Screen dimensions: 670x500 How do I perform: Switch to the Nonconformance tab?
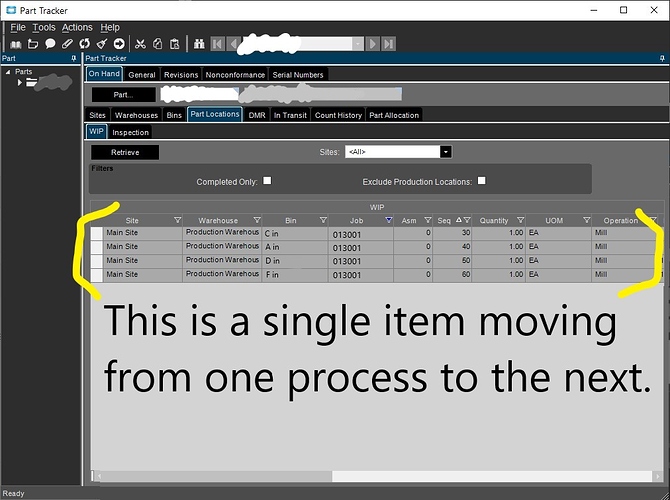pyautogui.click(x=235, y=75)
